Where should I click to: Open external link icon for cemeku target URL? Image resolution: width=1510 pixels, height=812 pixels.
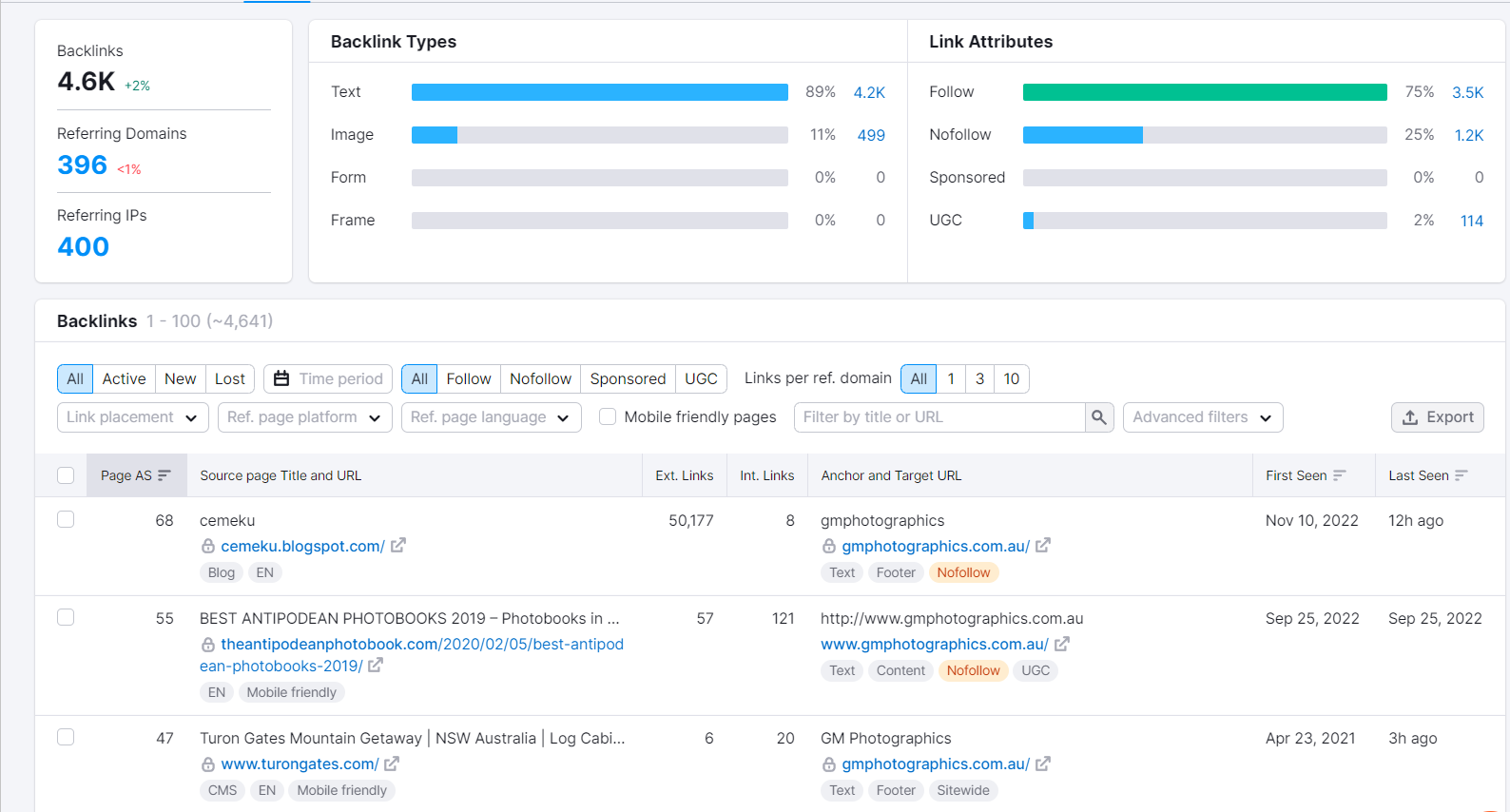point(1043,545)
